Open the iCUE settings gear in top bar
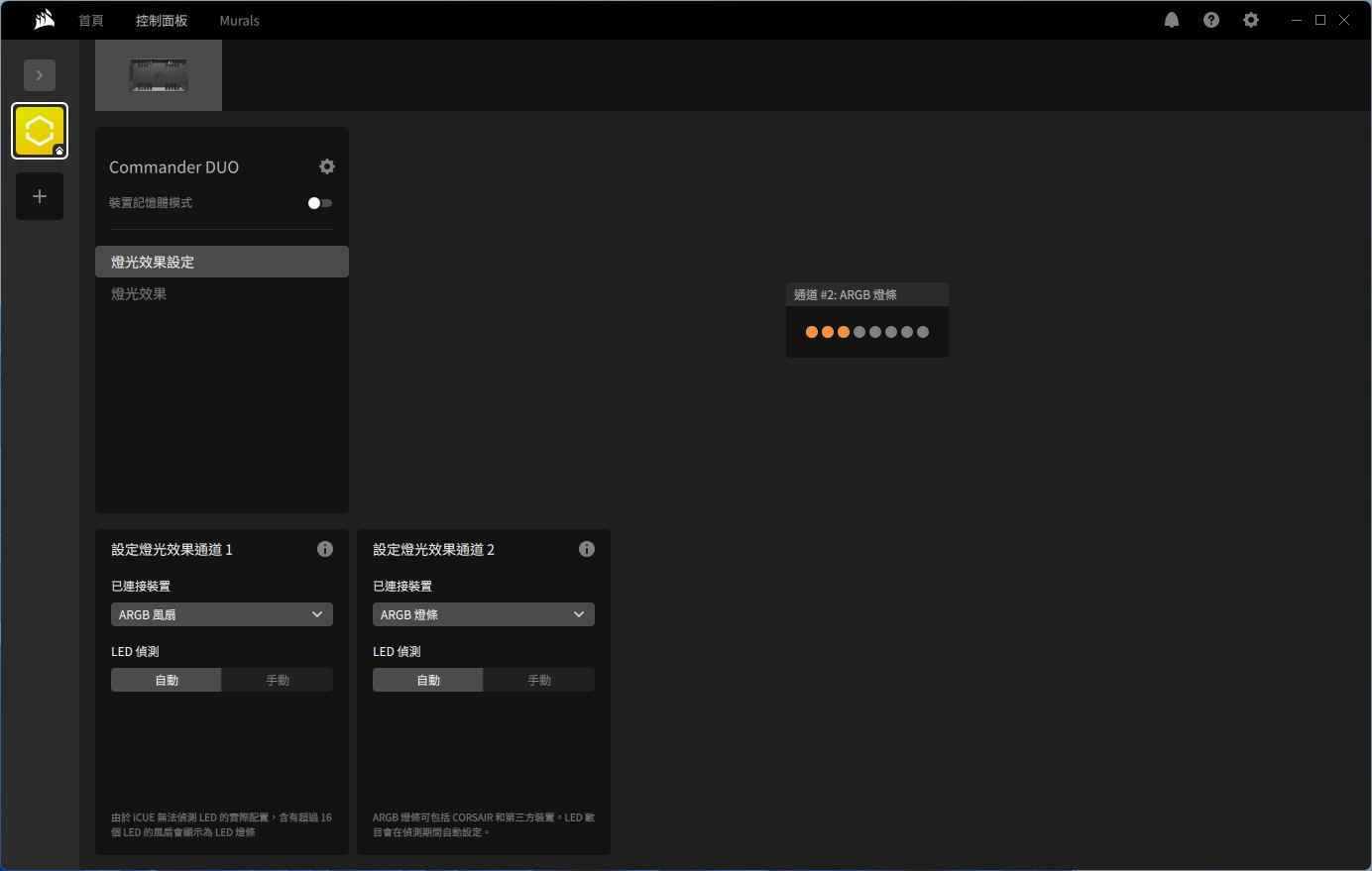Image resolution: width=1372 pixels, height=871 pixels. pos(1251,20)
